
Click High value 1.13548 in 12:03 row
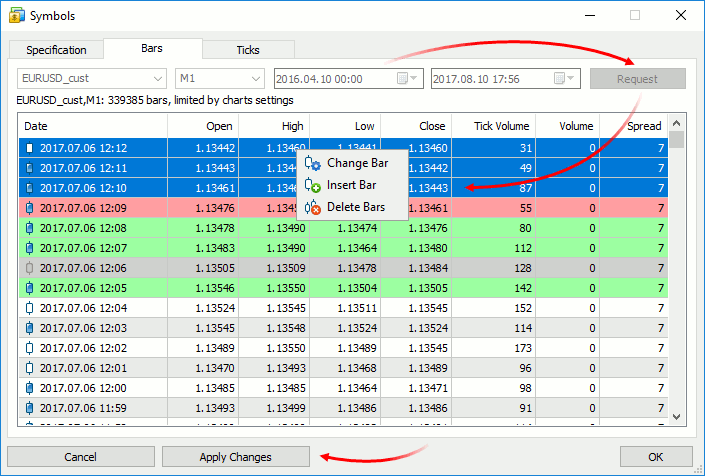point(286,328)
